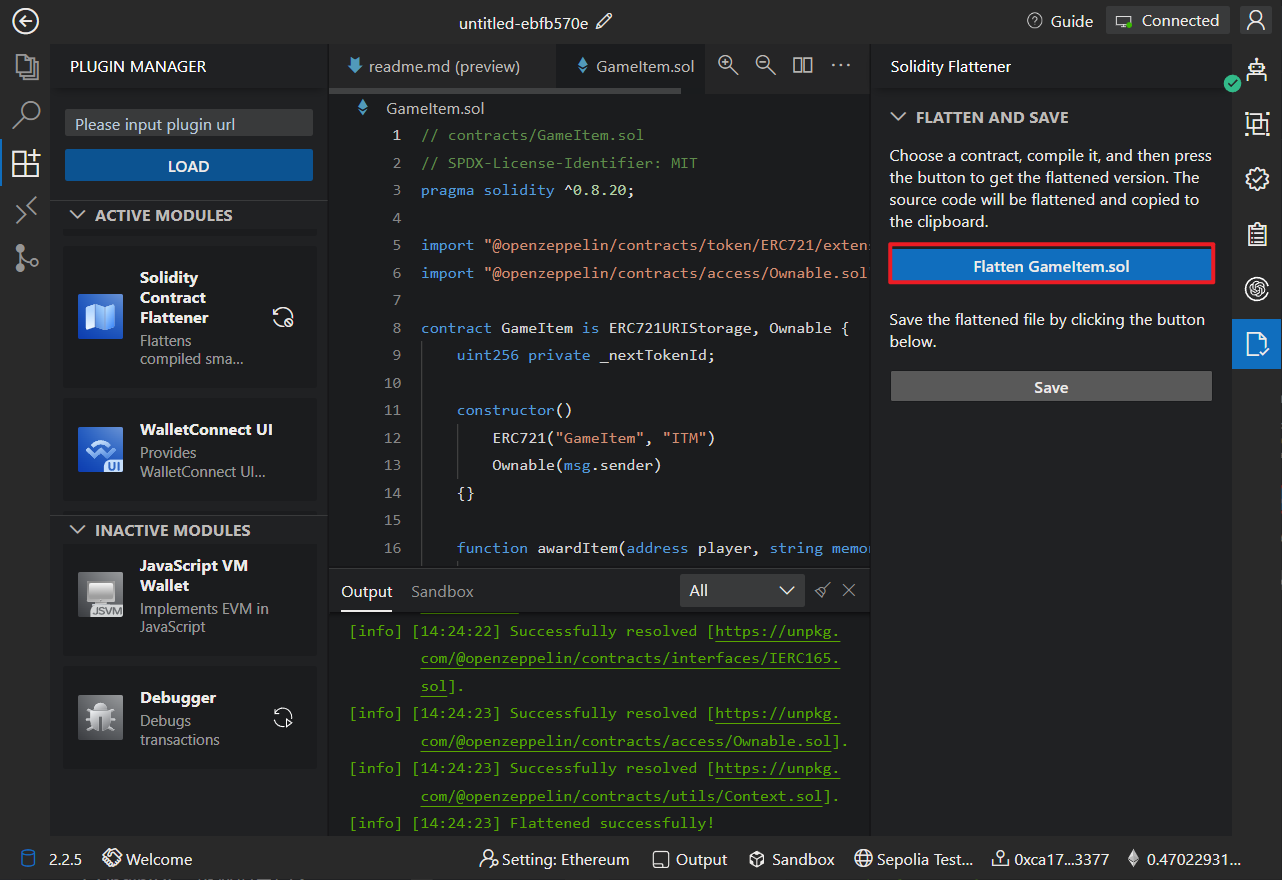Toggle the Debugger module activation
Screen dimensions: 1282x880
pyautogui.click(x=283, y=718)
